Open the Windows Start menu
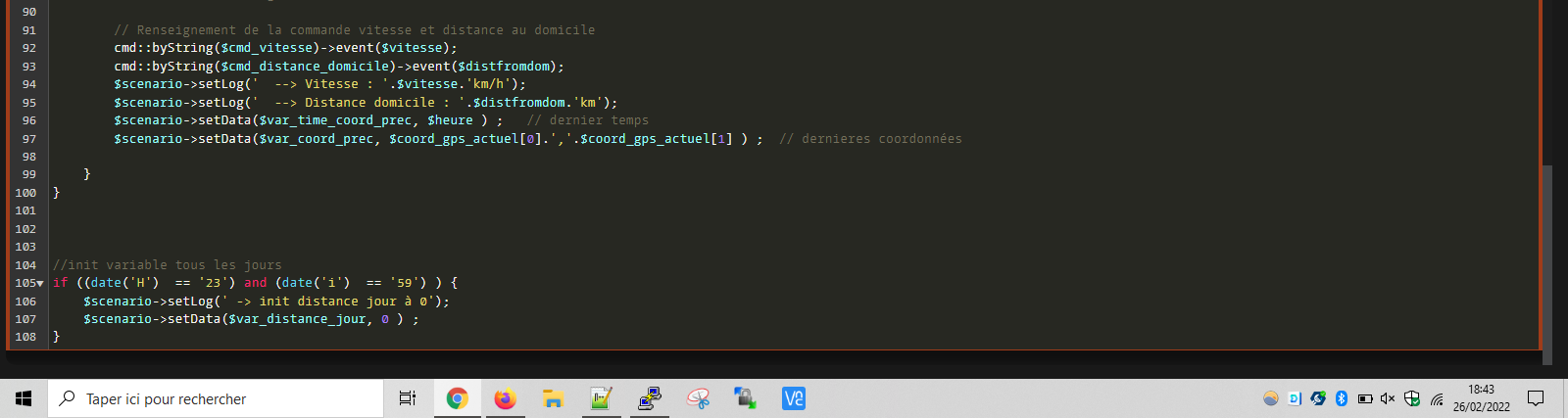Image resolution: width=1568 pixels, height=418 pixels. [x=24, y=398]
